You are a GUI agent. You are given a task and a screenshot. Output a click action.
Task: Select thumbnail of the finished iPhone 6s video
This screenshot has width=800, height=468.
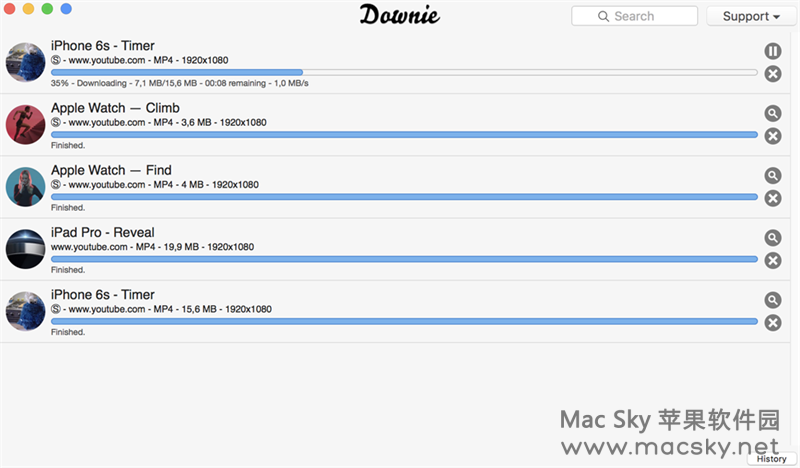[x=26, y=311]
